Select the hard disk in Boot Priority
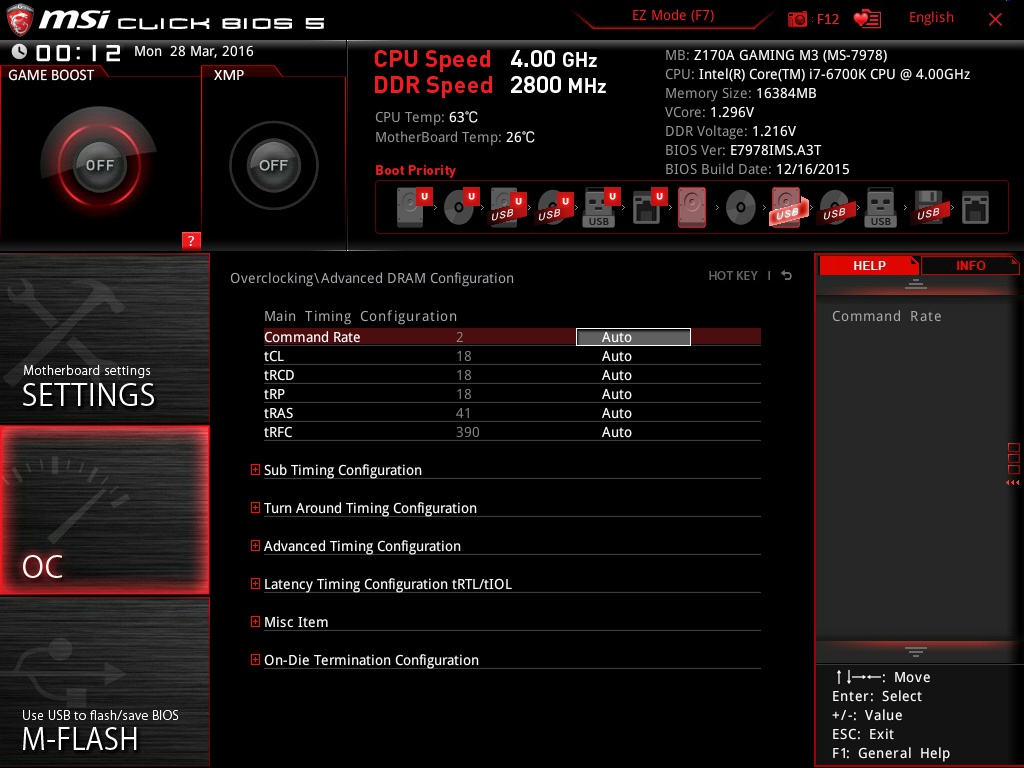Viewport: 1024px width, 768px height. tap(410, 208)
